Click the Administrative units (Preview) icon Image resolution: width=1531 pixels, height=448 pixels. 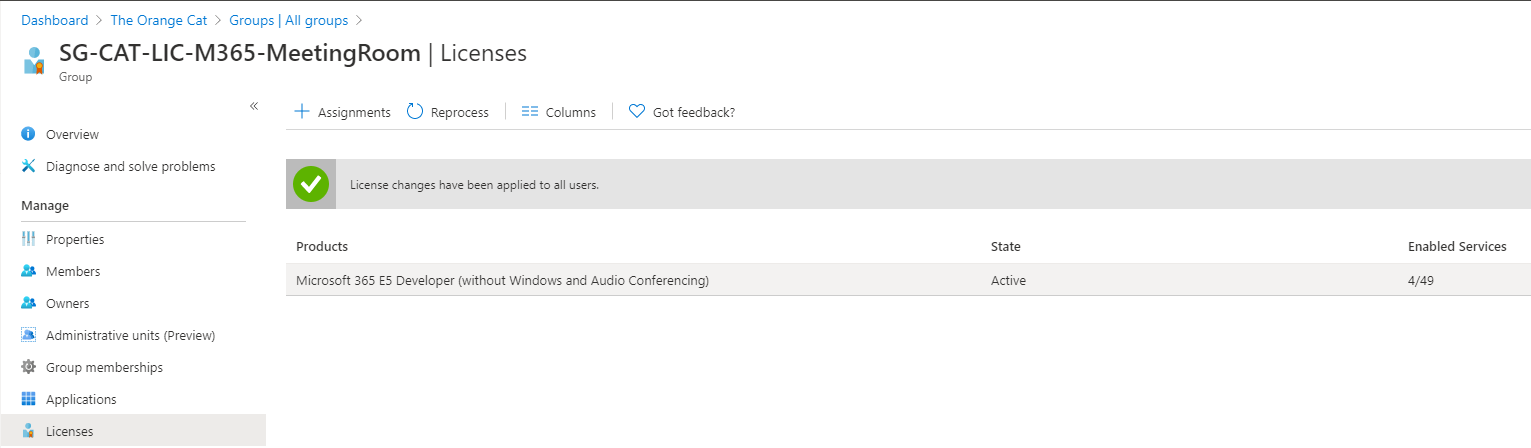click(28, 335)
